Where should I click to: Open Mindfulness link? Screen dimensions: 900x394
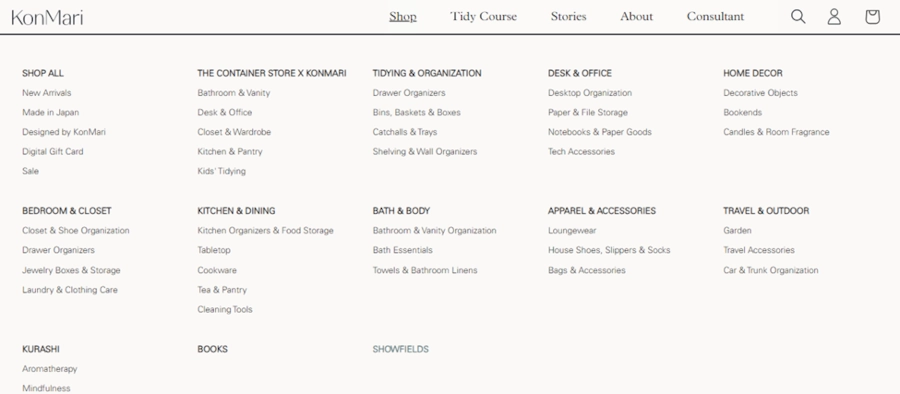pos(46,389)
